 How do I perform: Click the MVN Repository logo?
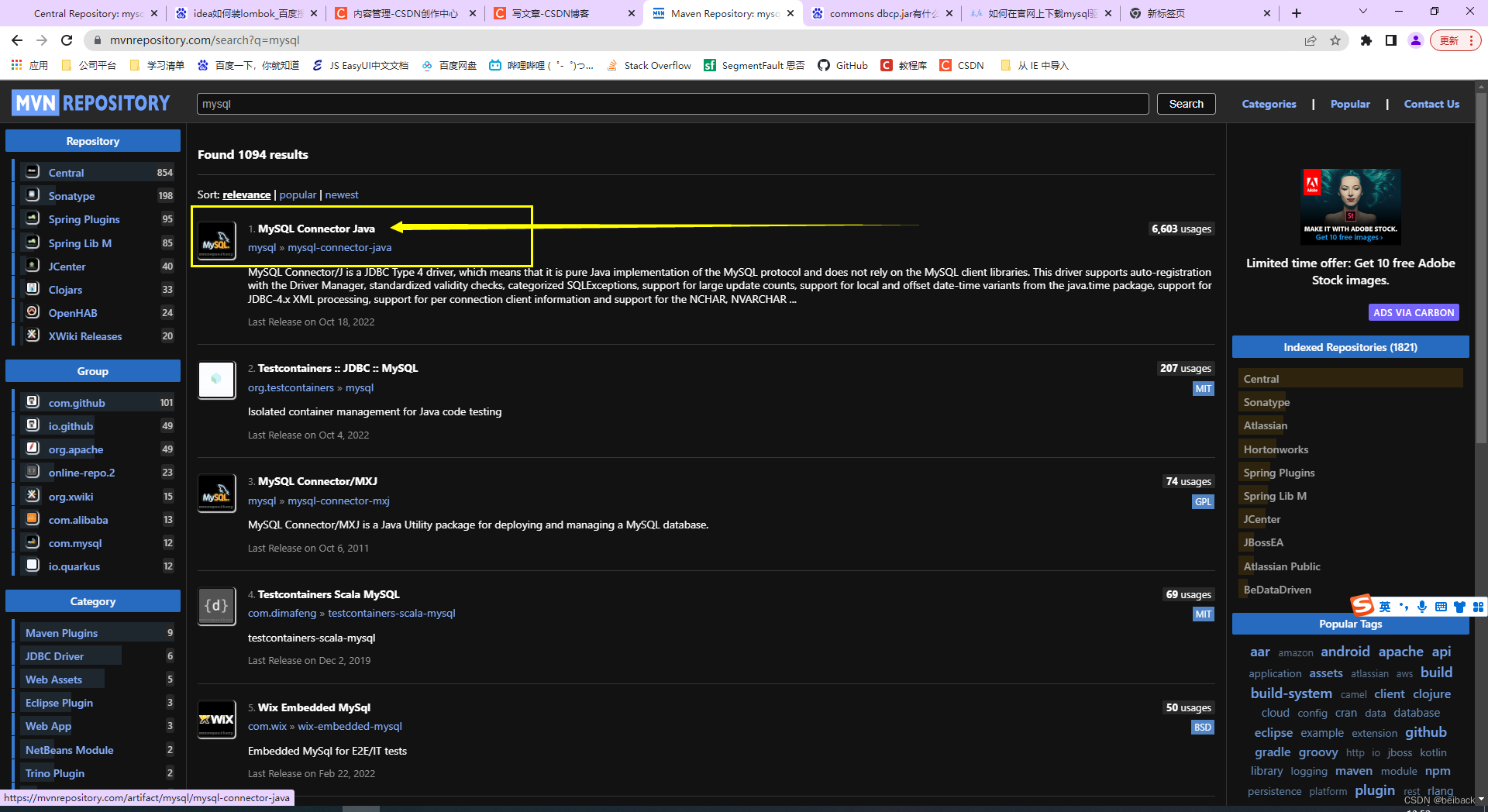point(91,103)
